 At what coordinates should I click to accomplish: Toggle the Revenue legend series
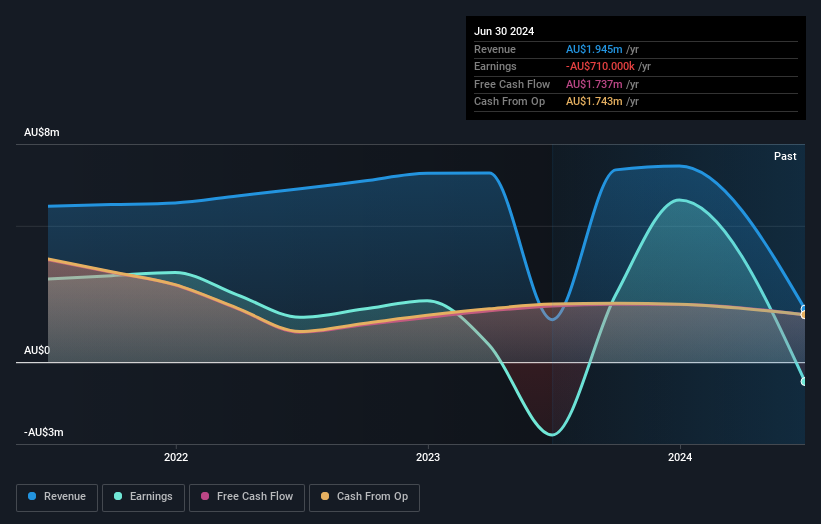[x=57, y=497]
